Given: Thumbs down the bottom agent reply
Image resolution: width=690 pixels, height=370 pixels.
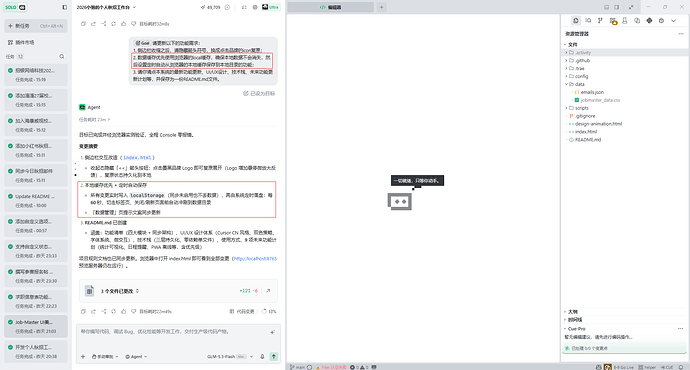Looking at the screenshot, I should (x=134, y=311).
